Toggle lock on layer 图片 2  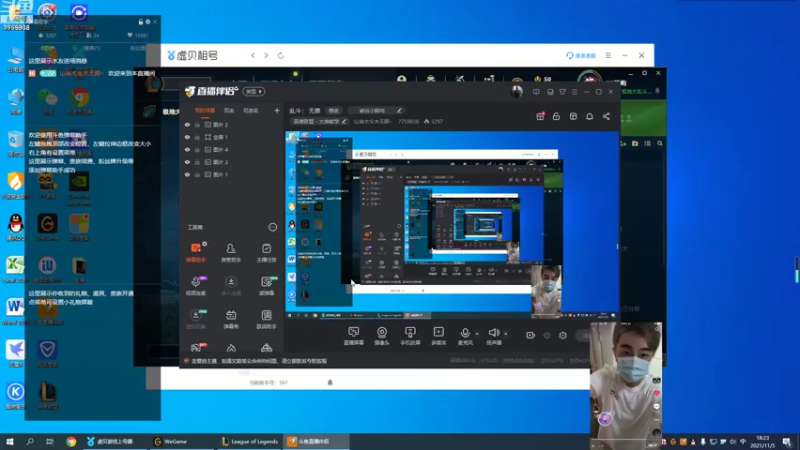point(197,124)
